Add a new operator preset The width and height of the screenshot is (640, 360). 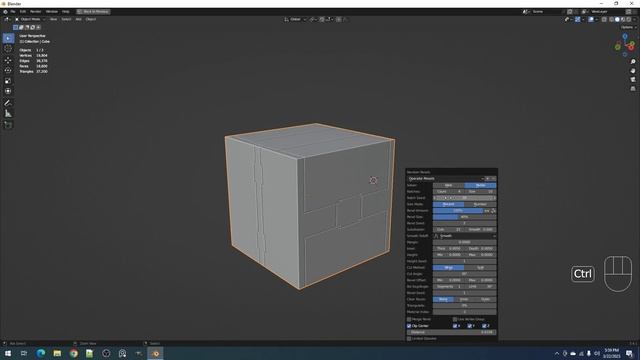487,179
